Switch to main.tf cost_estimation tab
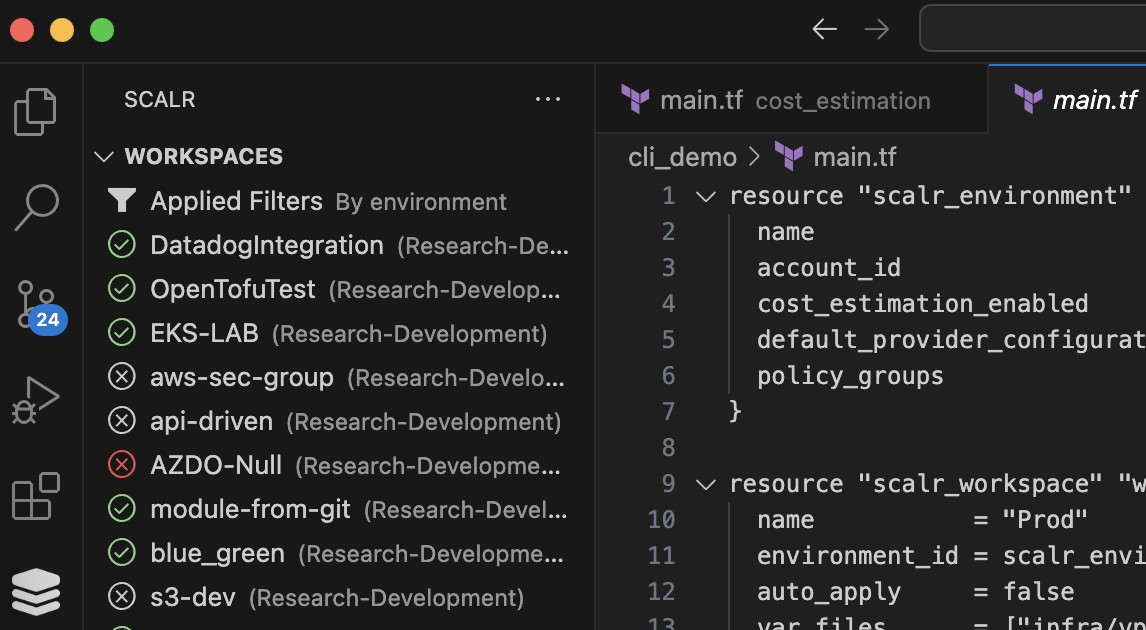 (792, 99)
